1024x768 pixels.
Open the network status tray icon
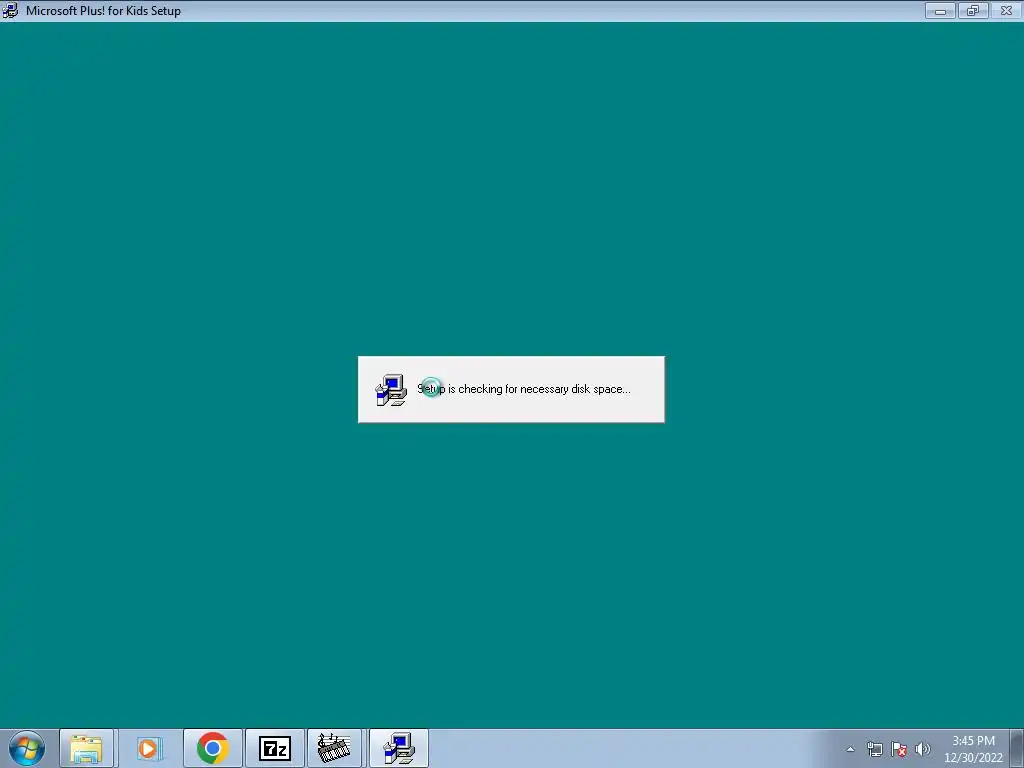point(874,749)
